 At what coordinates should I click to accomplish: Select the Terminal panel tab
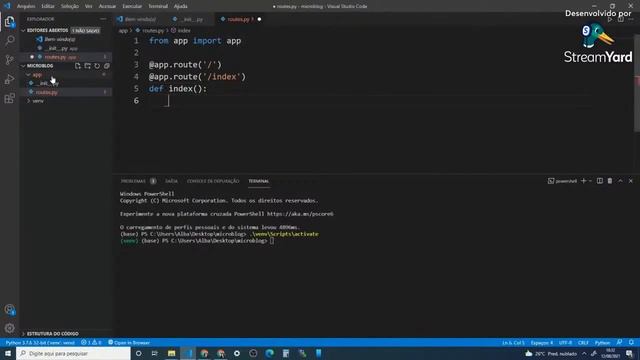point(259,181)
